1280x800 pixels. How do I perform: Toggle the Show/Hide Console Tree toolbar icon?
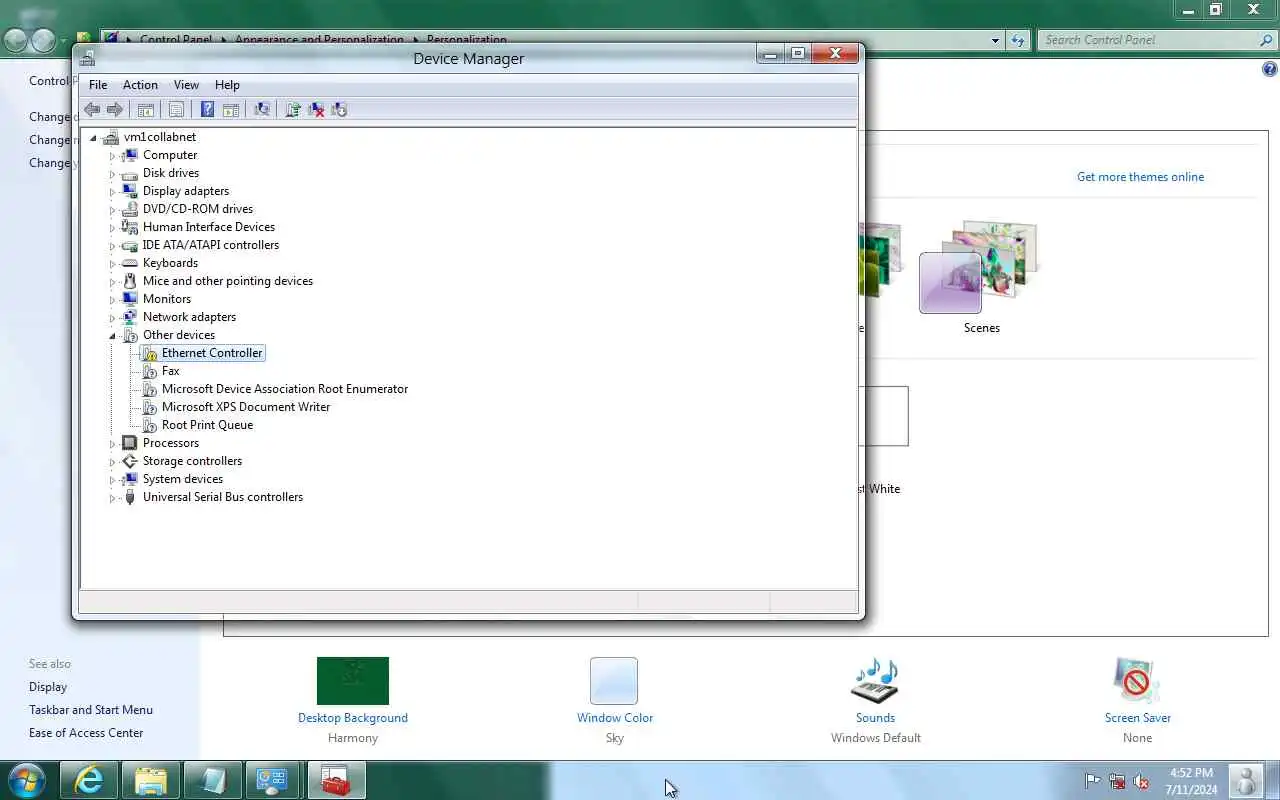pos(146,110)
